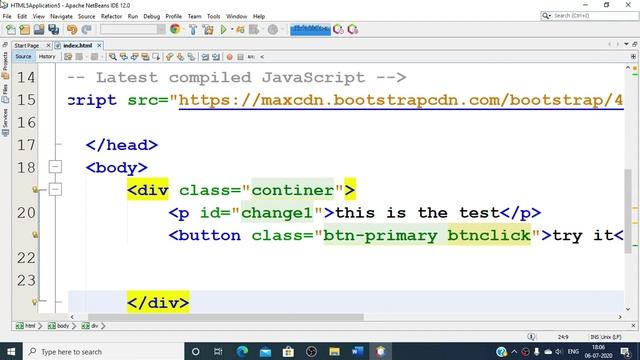Click the Open Project toolbar icon
The width and height of the screenshot is (640, 360).
39,29
